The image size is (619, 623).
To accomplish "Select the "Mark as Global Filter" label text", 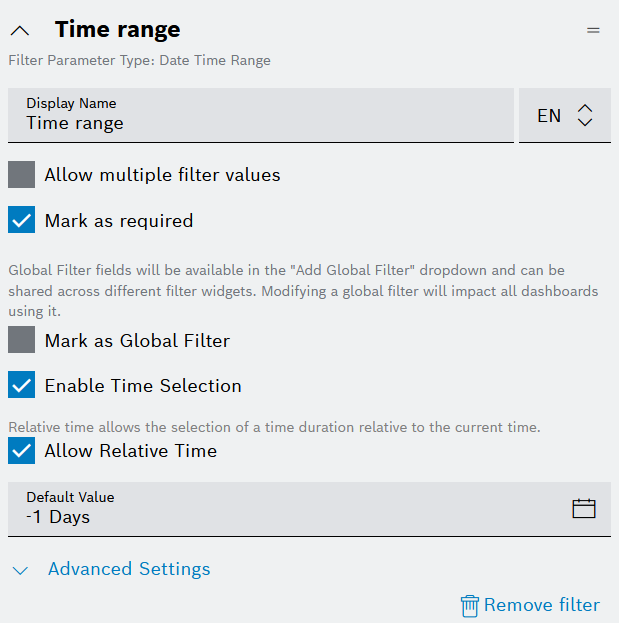I will (x=137, y=341).
